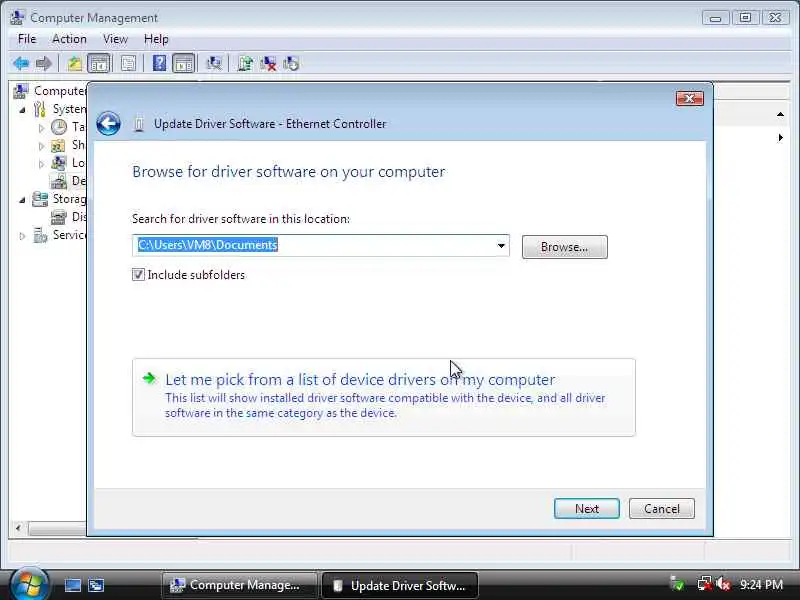Switch to Computer Management taskbar button
The image size is (800, 600).
tap(239, 585)
